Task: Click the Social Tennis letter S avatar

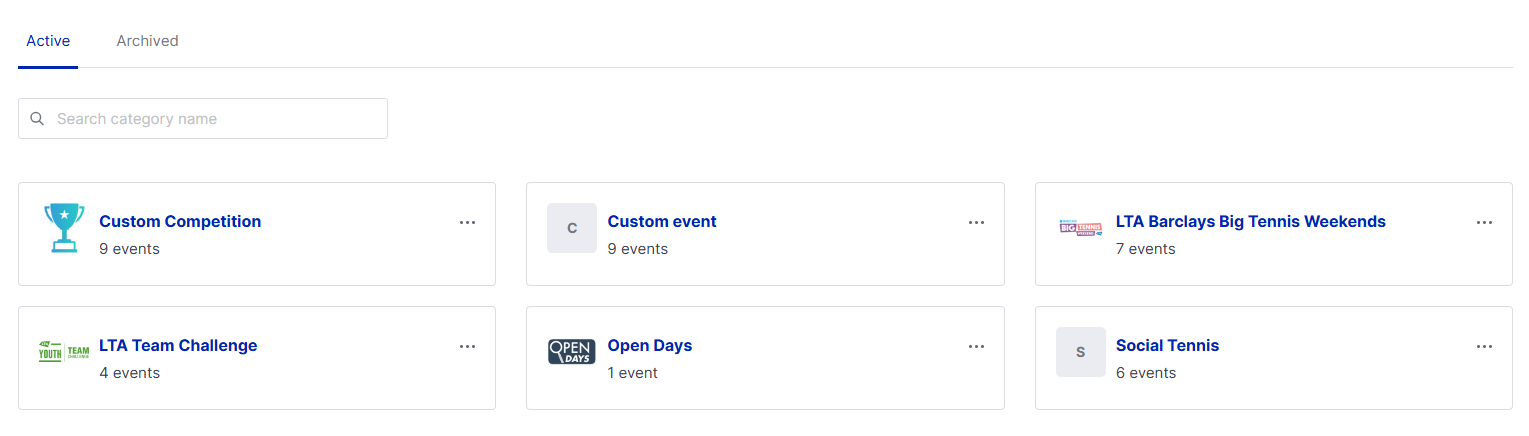Action: click(x=1080, y=352)
